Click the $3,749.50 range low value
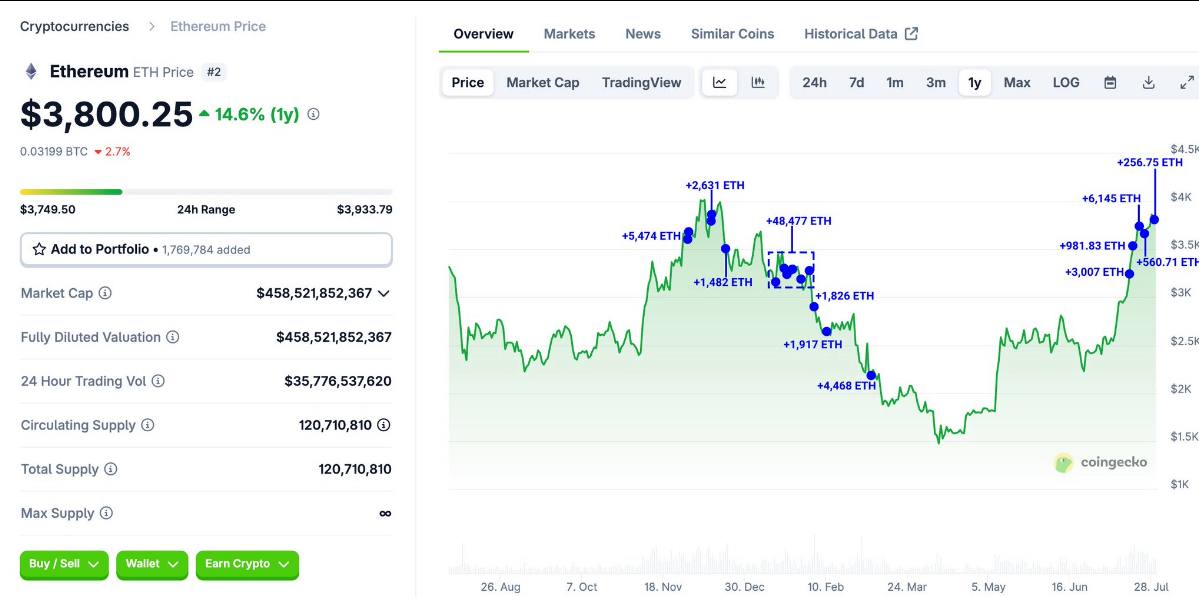The image size is (1199, 597). 47,209
